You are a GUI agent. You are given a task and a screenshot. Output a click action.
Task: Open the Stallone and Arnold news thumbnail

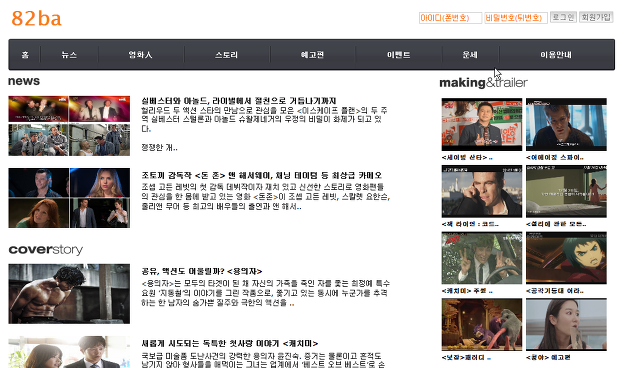(69, 126)
